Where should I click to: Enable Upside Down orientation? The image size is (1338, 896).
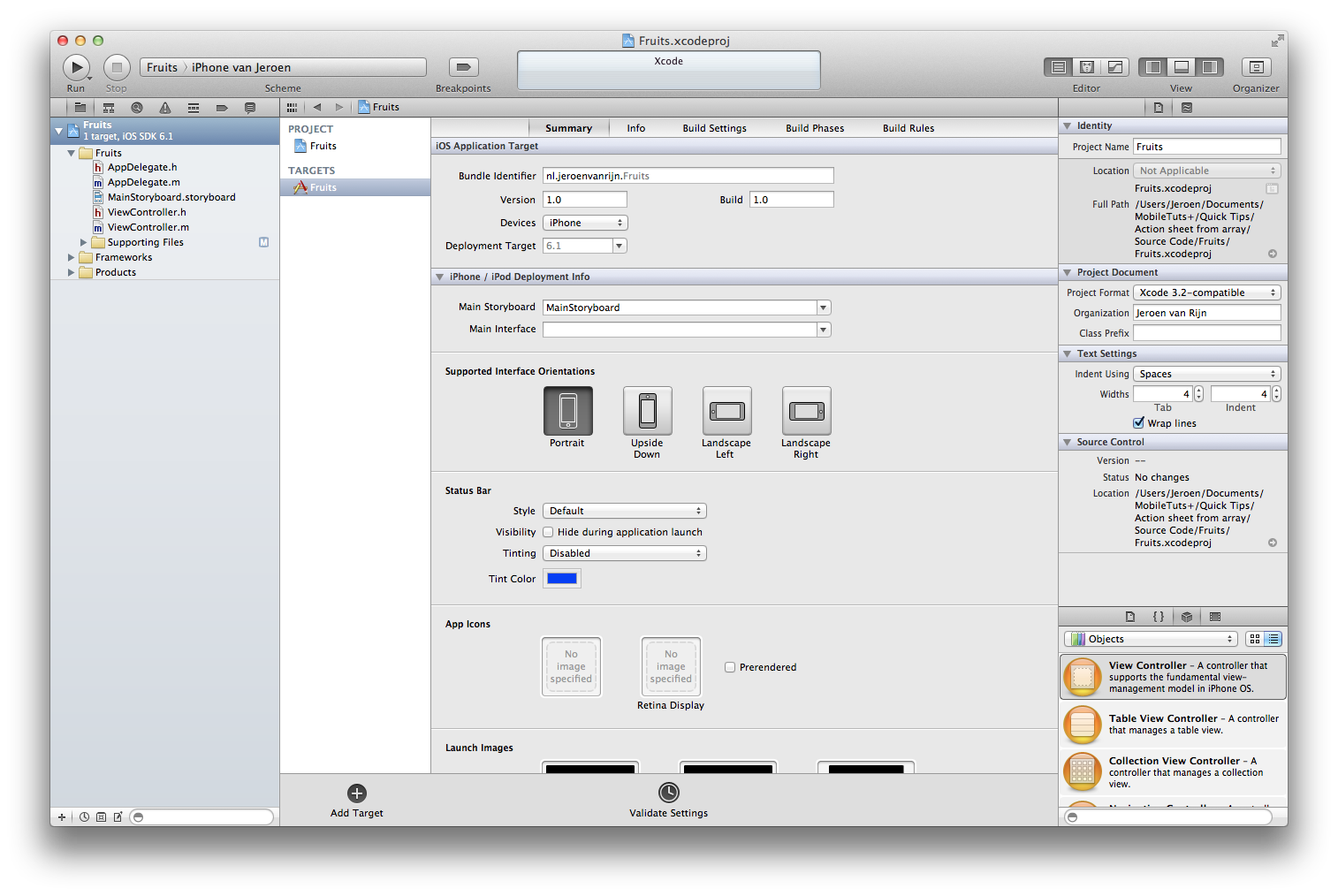click(648, 411)
